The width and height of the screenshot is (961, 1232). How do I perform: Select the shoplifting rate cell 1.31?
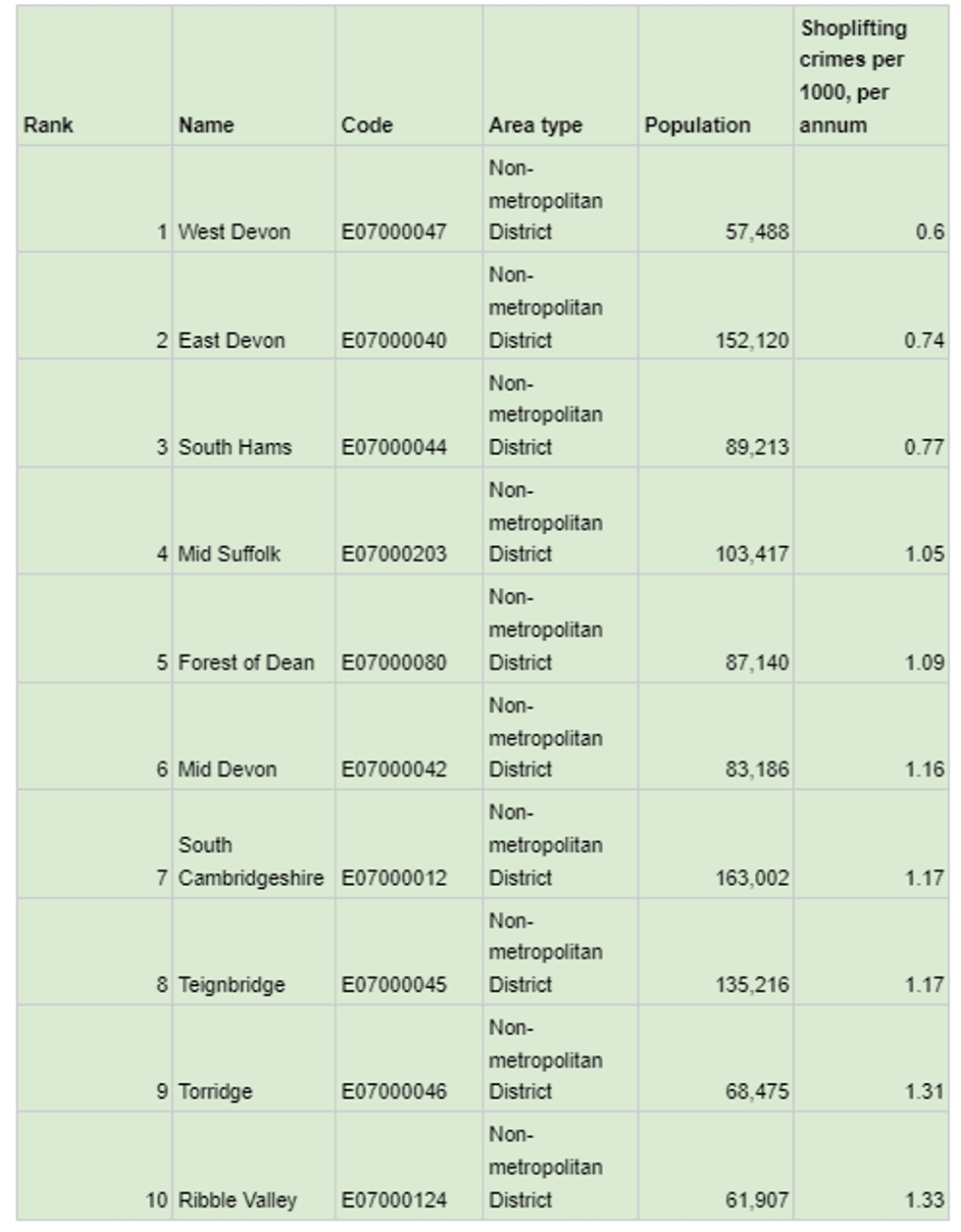[924, 1092]
